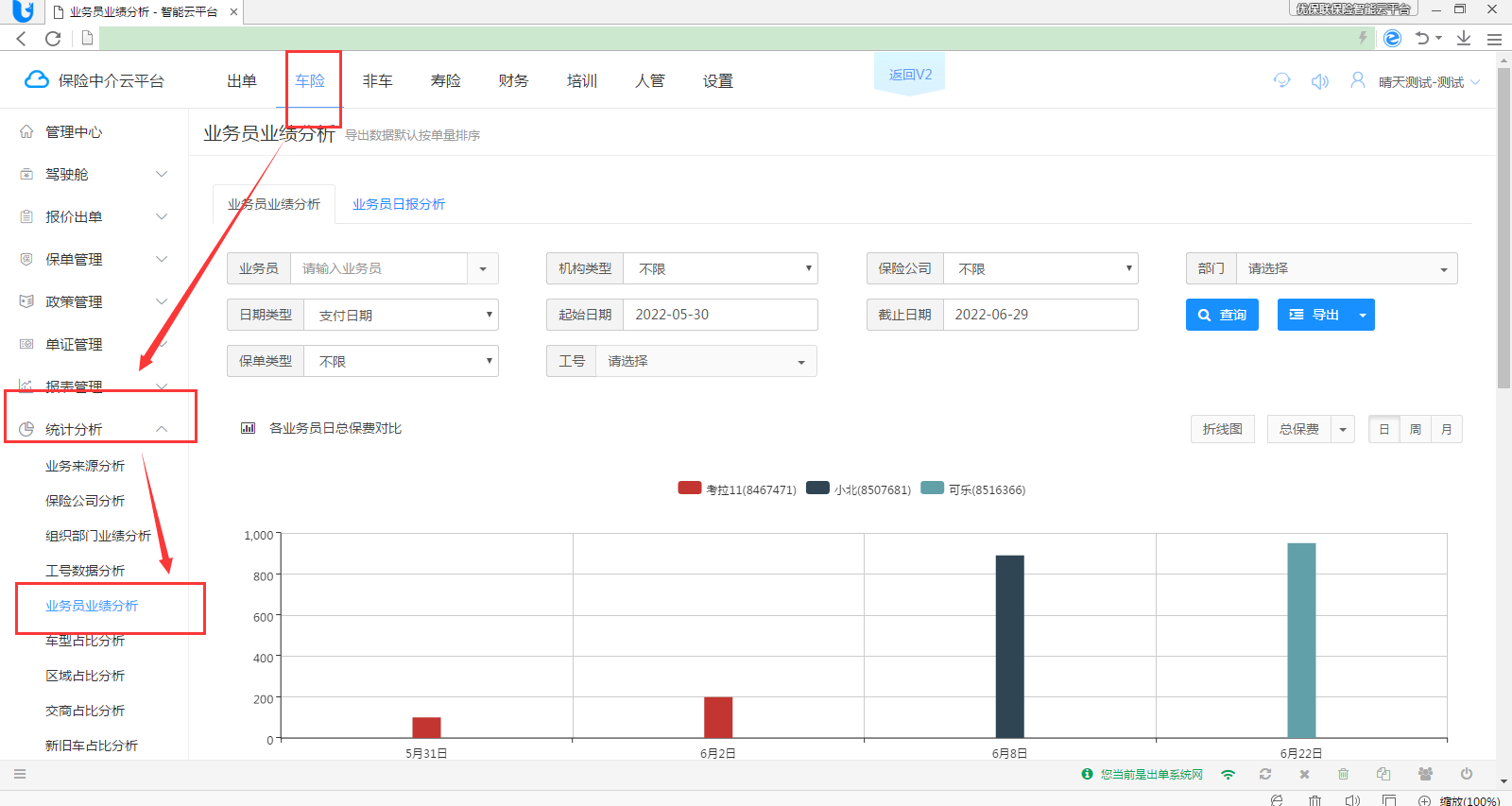The height and width of the screenshot is (806, 1512).
Task: Click the lightning speed-mode icon in address bar
Action: tap(1363, 38)
